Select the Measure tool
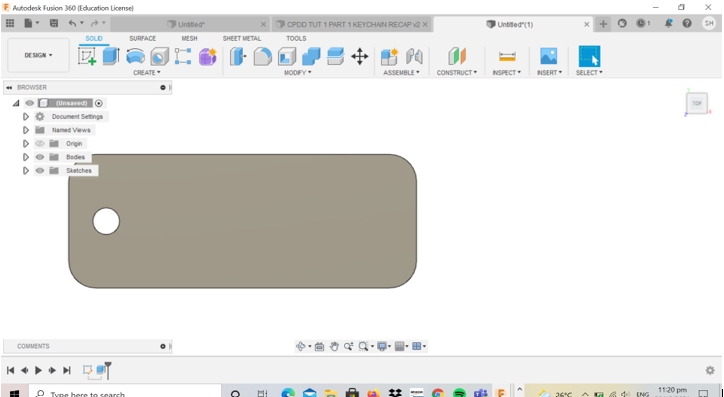This screenshot has height=397, width=724. tap(507, 56)
